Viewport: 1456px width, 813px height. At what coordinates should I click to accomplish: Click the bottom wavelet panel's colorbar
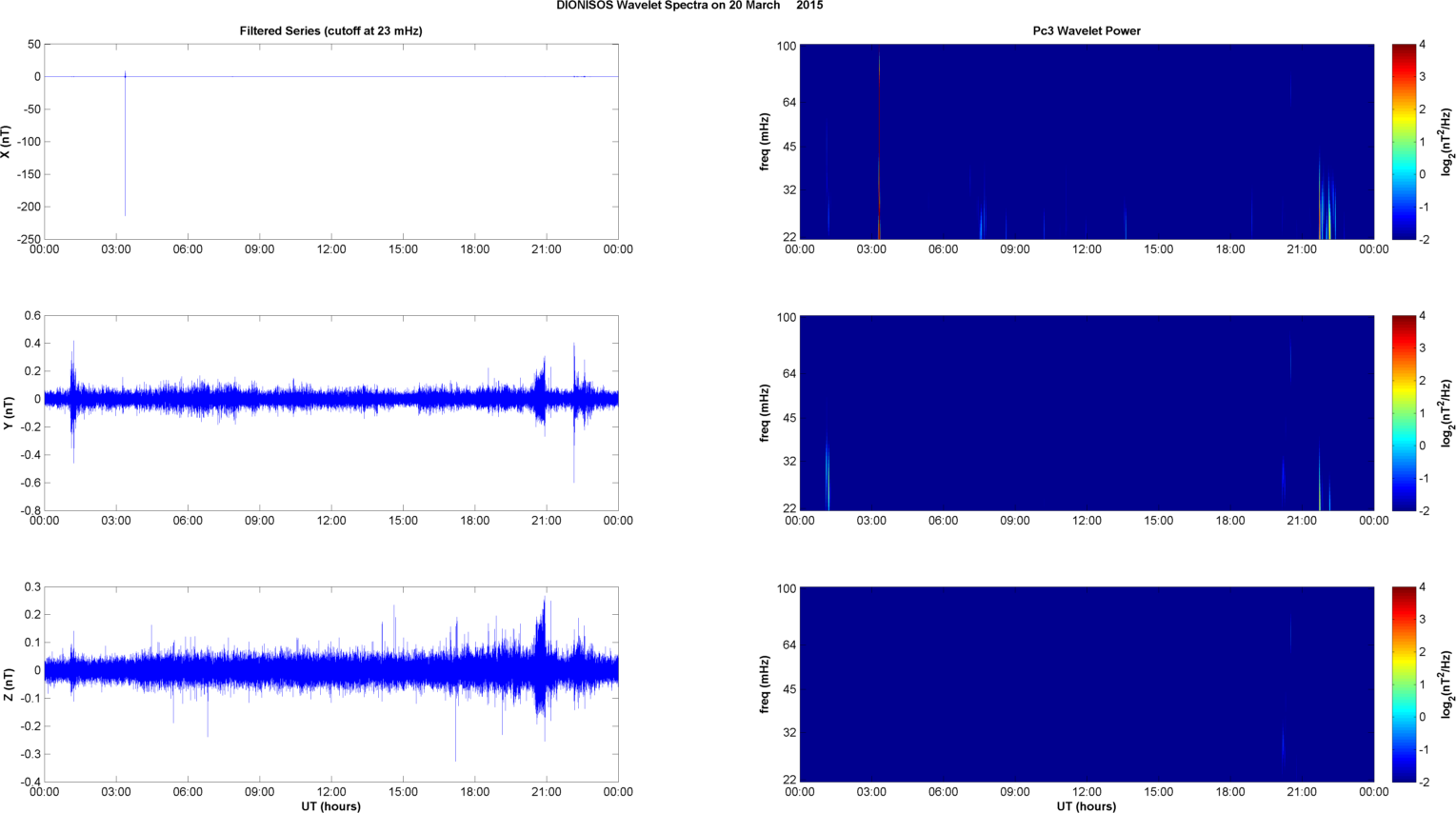(x=1403, y=684)
